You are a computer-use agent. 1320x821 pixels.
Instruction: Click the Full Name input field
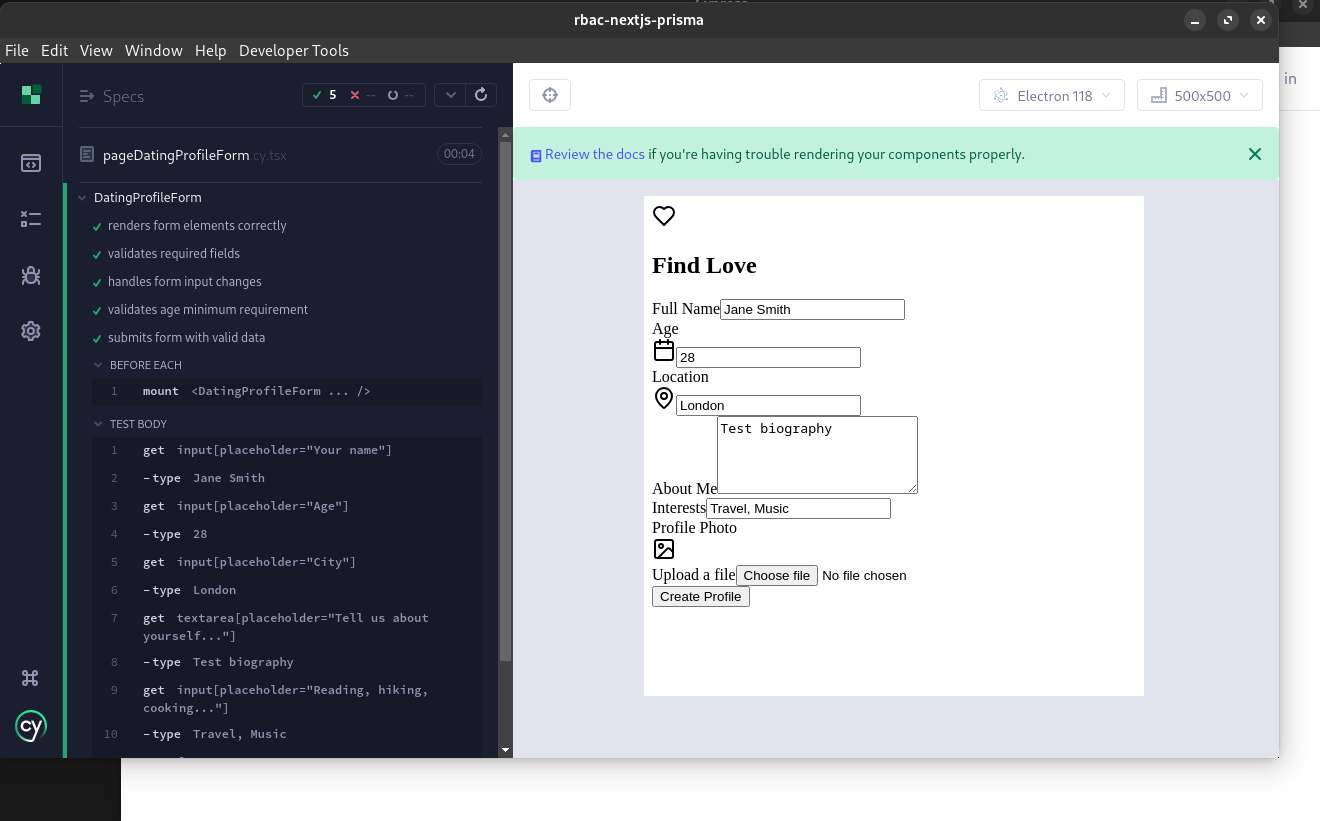[x=812, y=309]
